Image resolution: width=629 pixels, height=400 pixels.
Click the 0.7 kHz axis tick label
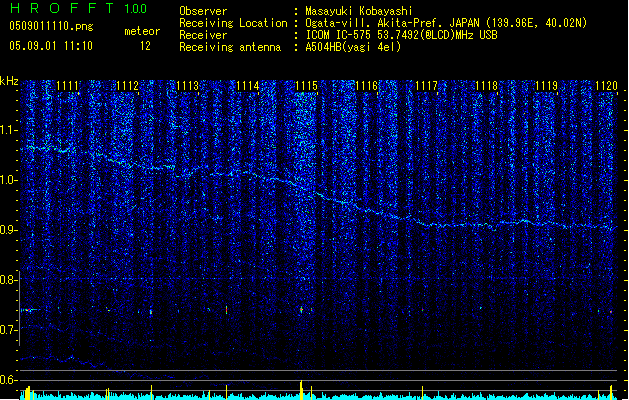click(9, 330)
